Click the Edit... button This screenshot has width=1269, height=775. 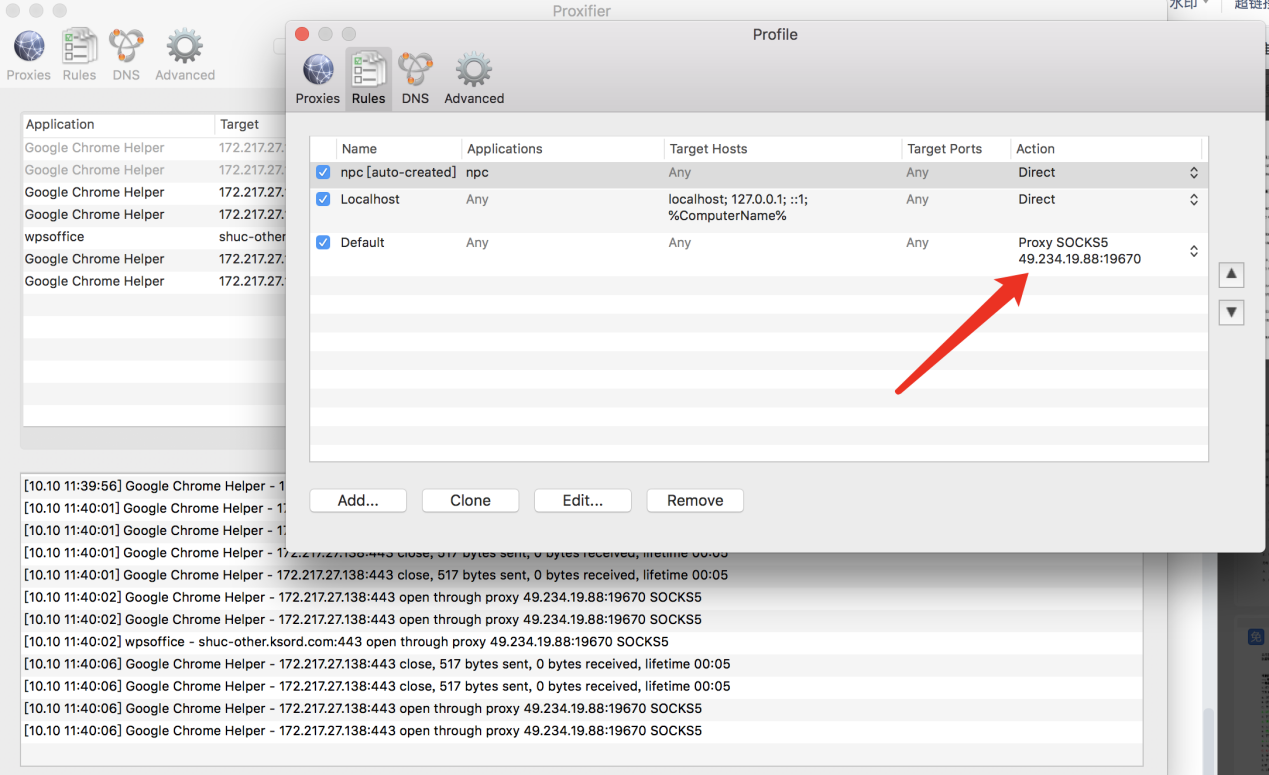pos(583,500)
